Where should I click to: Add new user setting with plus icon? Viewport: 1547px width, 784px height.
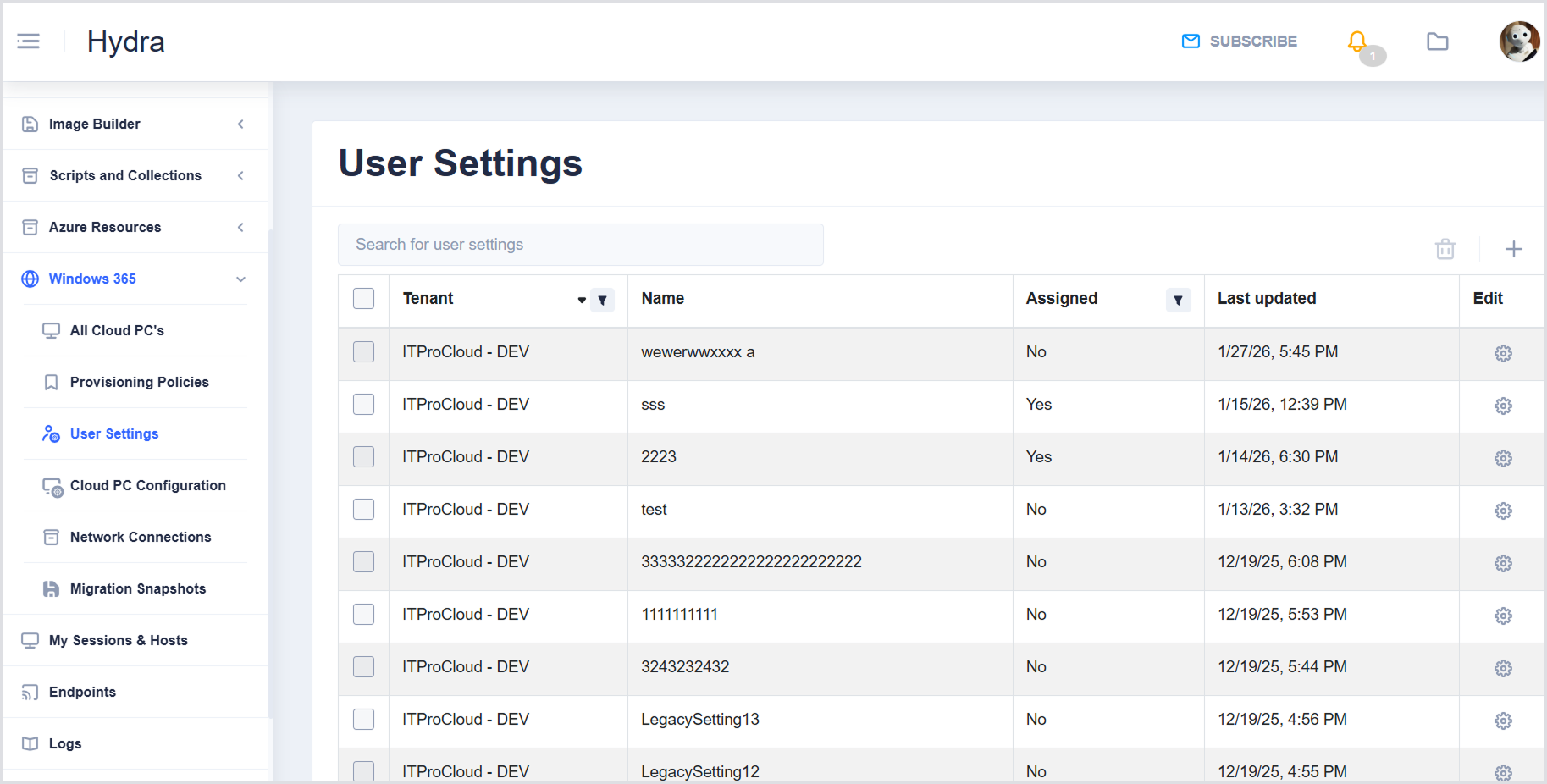(1513, 249)
